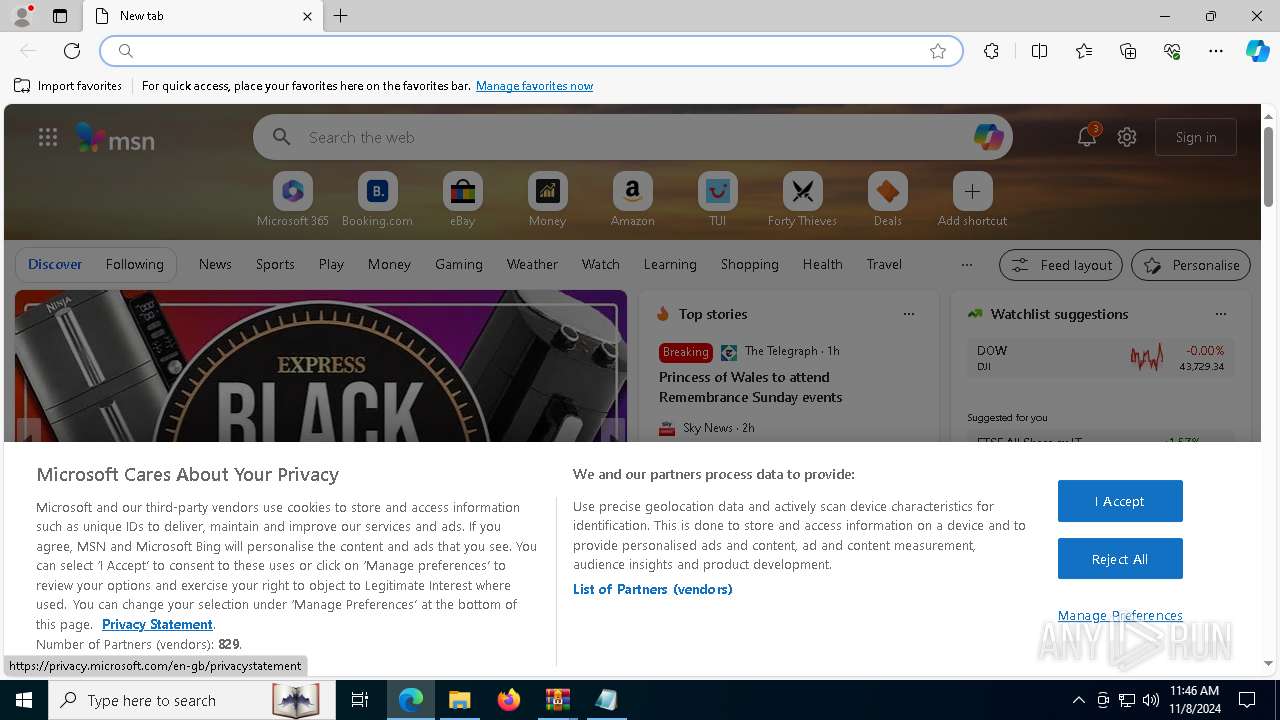Open the tab actions menu icon
Image resolution: width=1280 pixels, height=720 pixels.
click(60, 16)
